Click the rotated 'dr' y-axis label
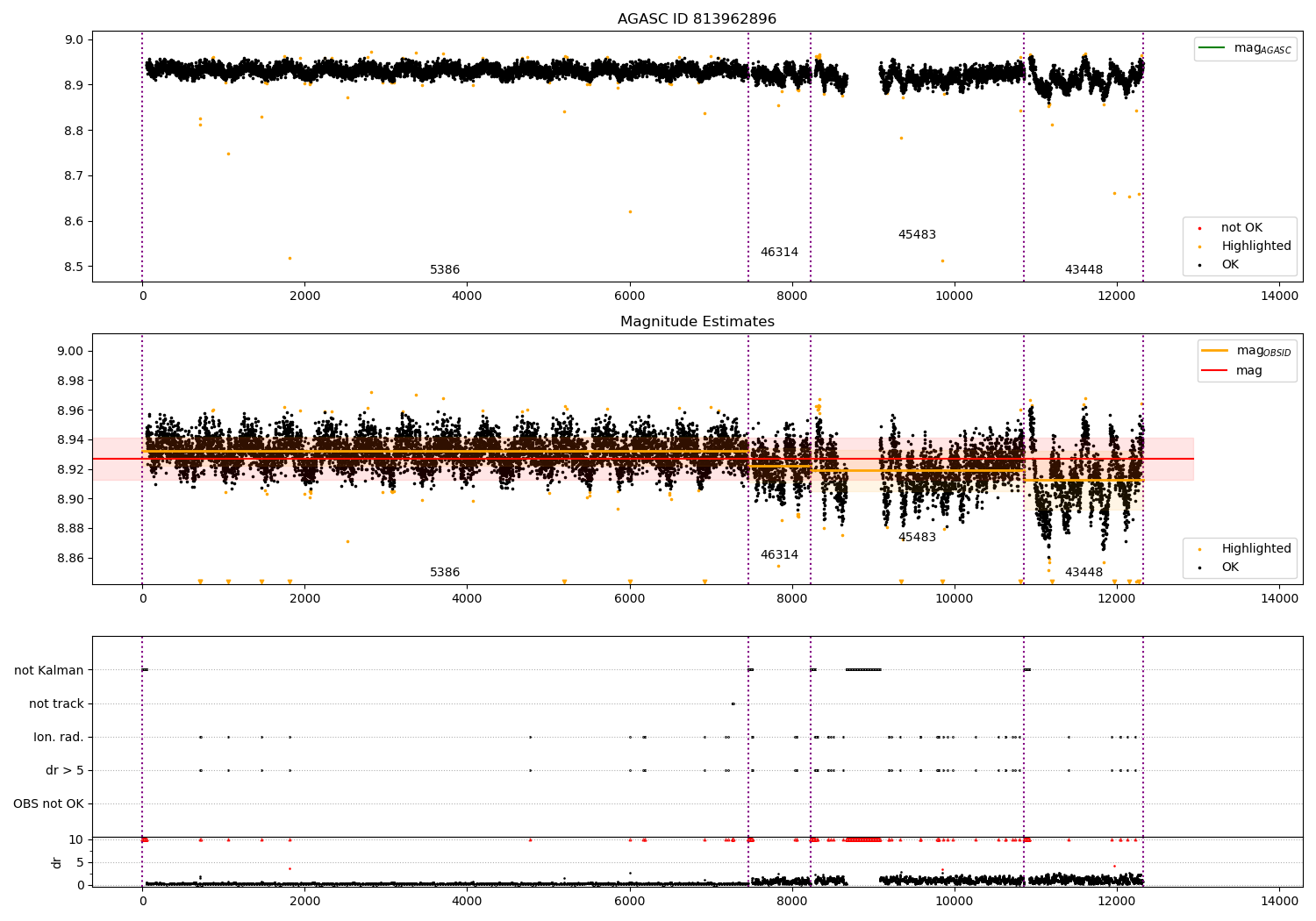 tap(57, 862)
